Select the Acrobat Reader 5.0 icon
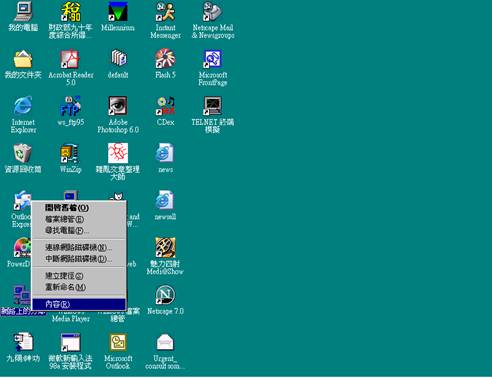 pyautogui.click(x=71, y=59)
